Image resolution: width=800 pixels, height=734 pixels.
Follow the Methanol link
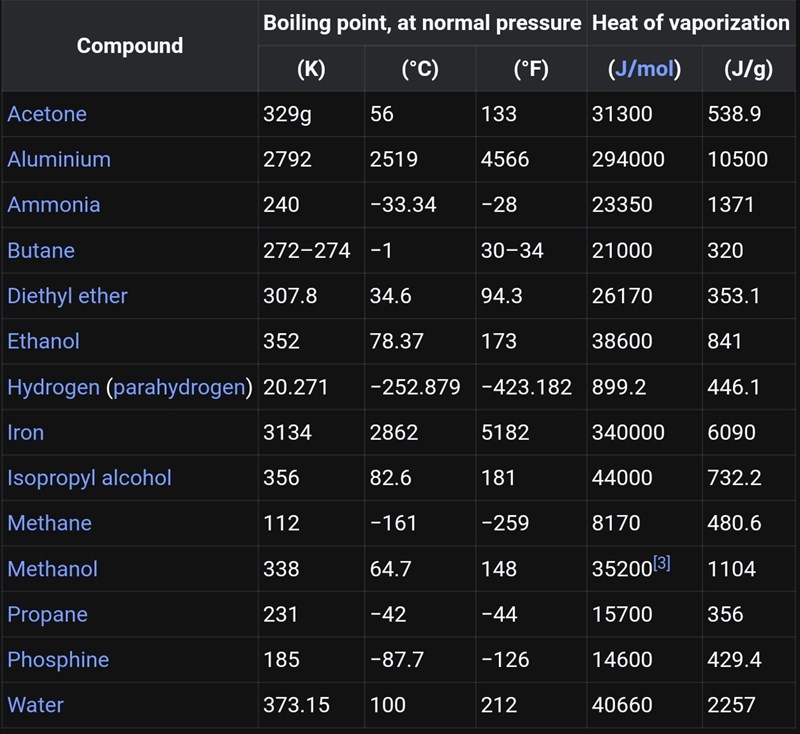(x=52, y=569)
